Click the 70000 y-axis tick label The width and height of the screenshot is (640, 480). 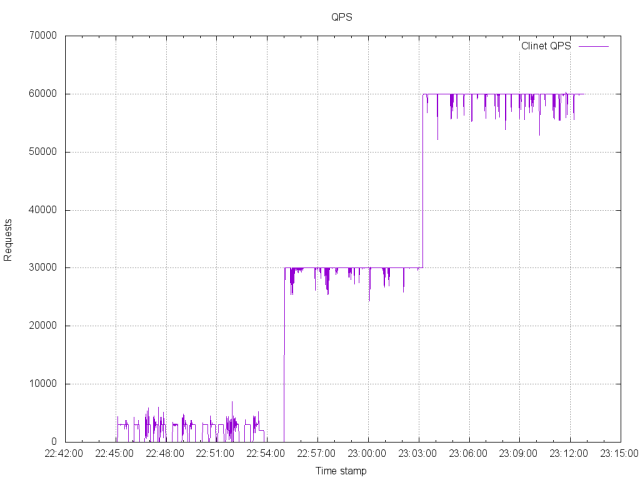43,36
